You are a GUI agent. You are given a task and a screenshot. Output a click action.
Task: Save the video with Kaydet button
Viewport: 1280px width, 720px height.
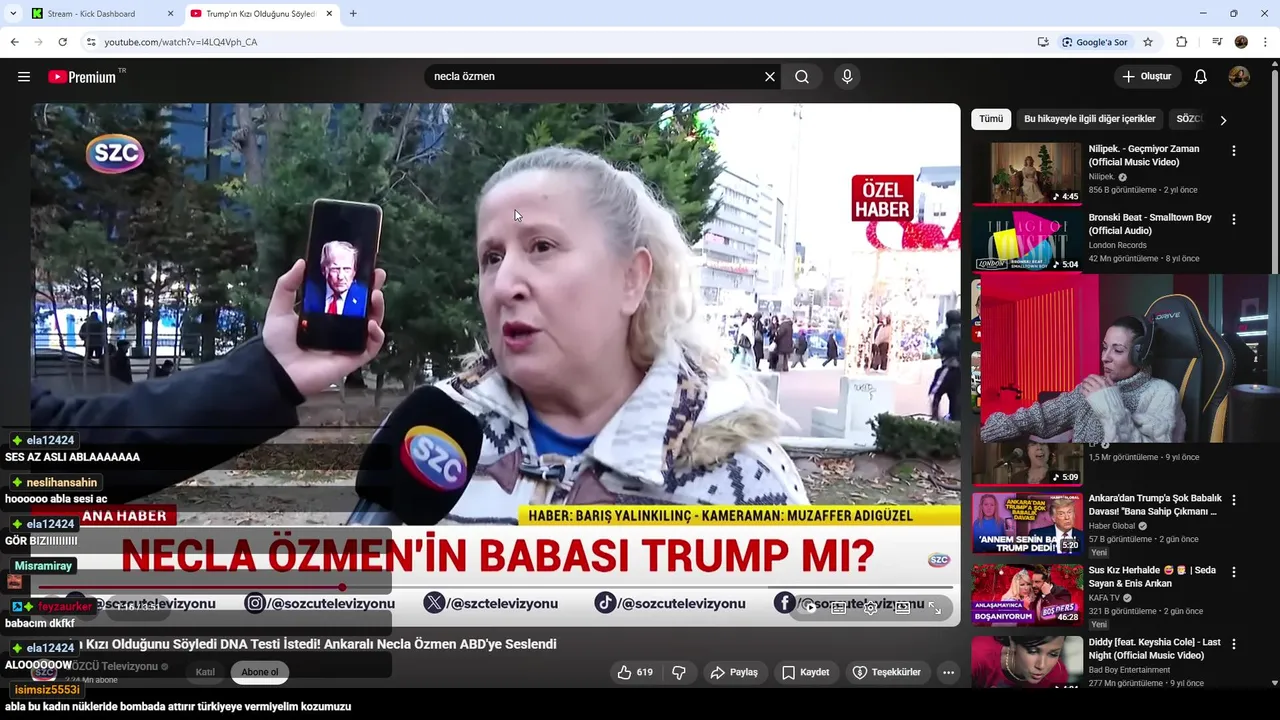(x=806, y=672)
